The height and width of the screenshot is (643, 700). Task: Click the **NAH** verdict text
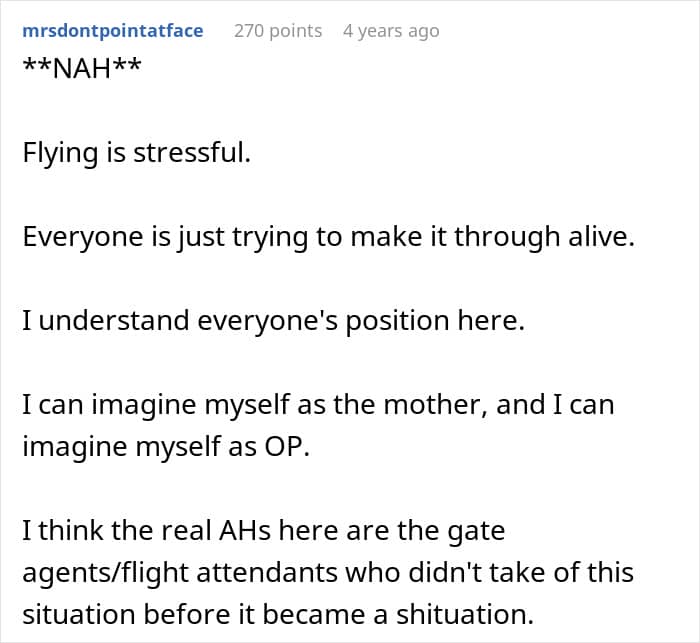82,69
